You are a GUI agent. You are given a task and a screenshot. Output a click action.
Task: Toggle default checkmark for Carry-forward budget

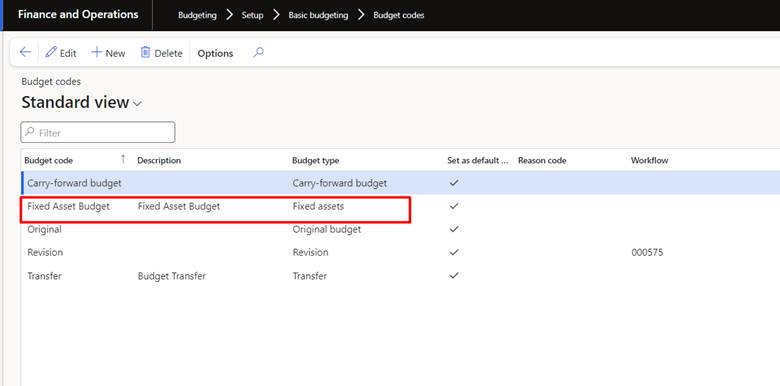click(x=454, y=183)
